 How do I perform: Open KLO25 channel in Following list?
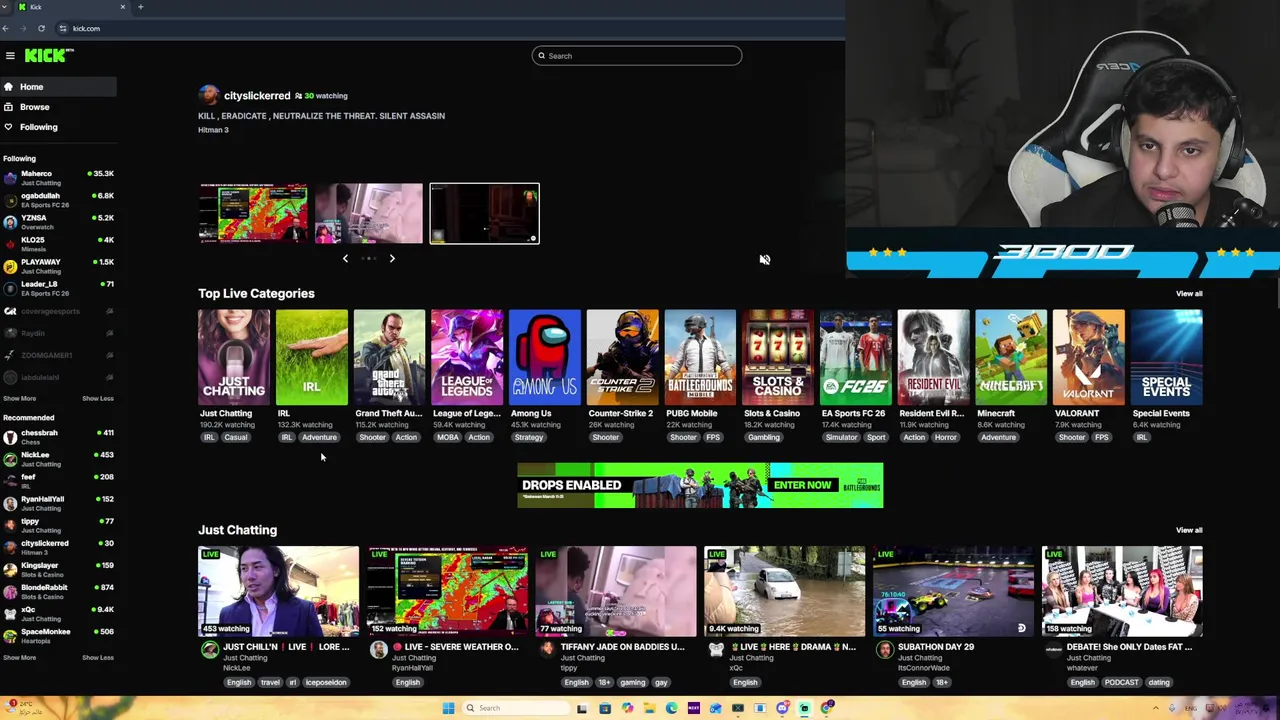(x=58, y=244)
